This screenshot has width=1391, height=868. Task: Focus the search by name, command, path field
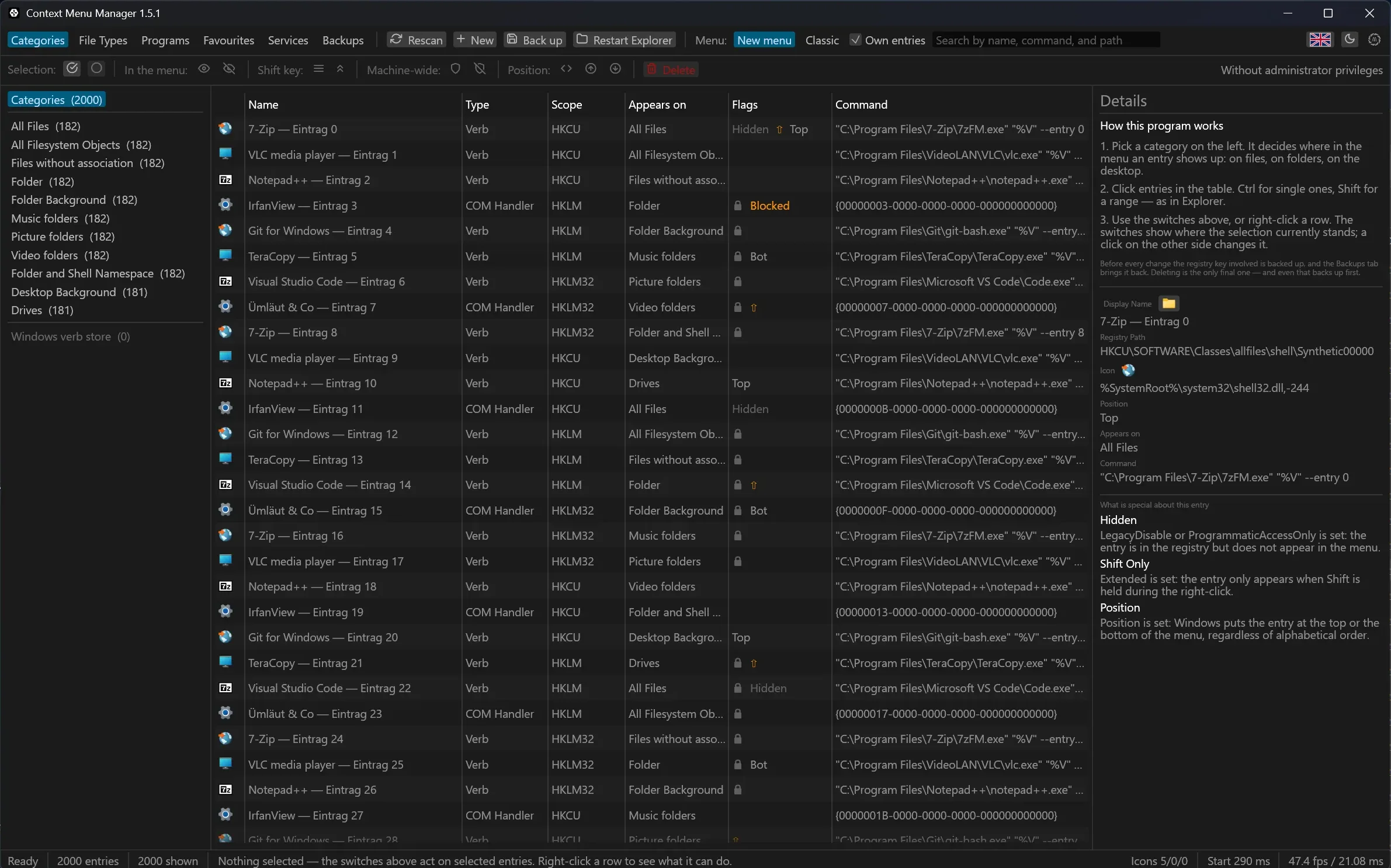click(x=1046, y=40)
